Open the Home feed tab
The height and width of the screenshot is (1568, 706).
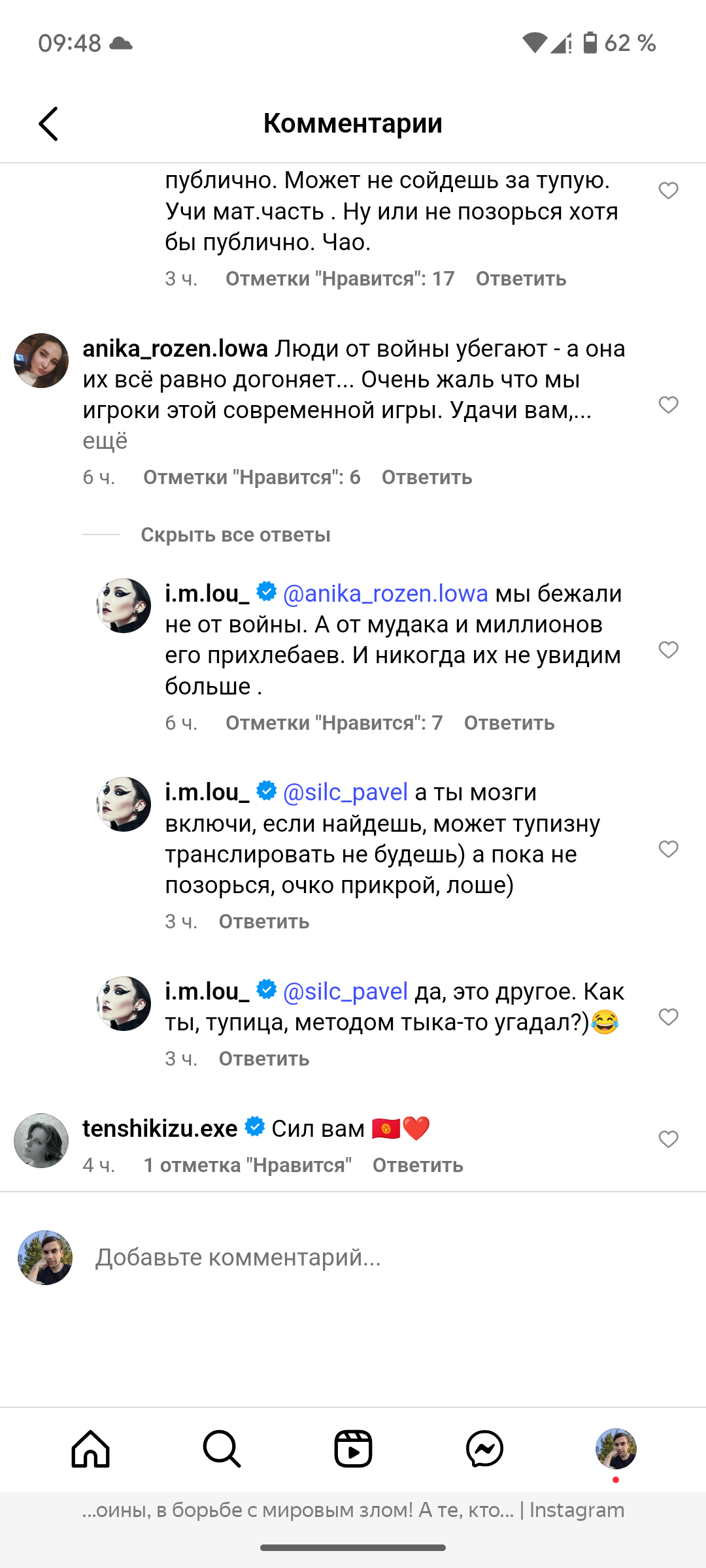[91, 1448]
